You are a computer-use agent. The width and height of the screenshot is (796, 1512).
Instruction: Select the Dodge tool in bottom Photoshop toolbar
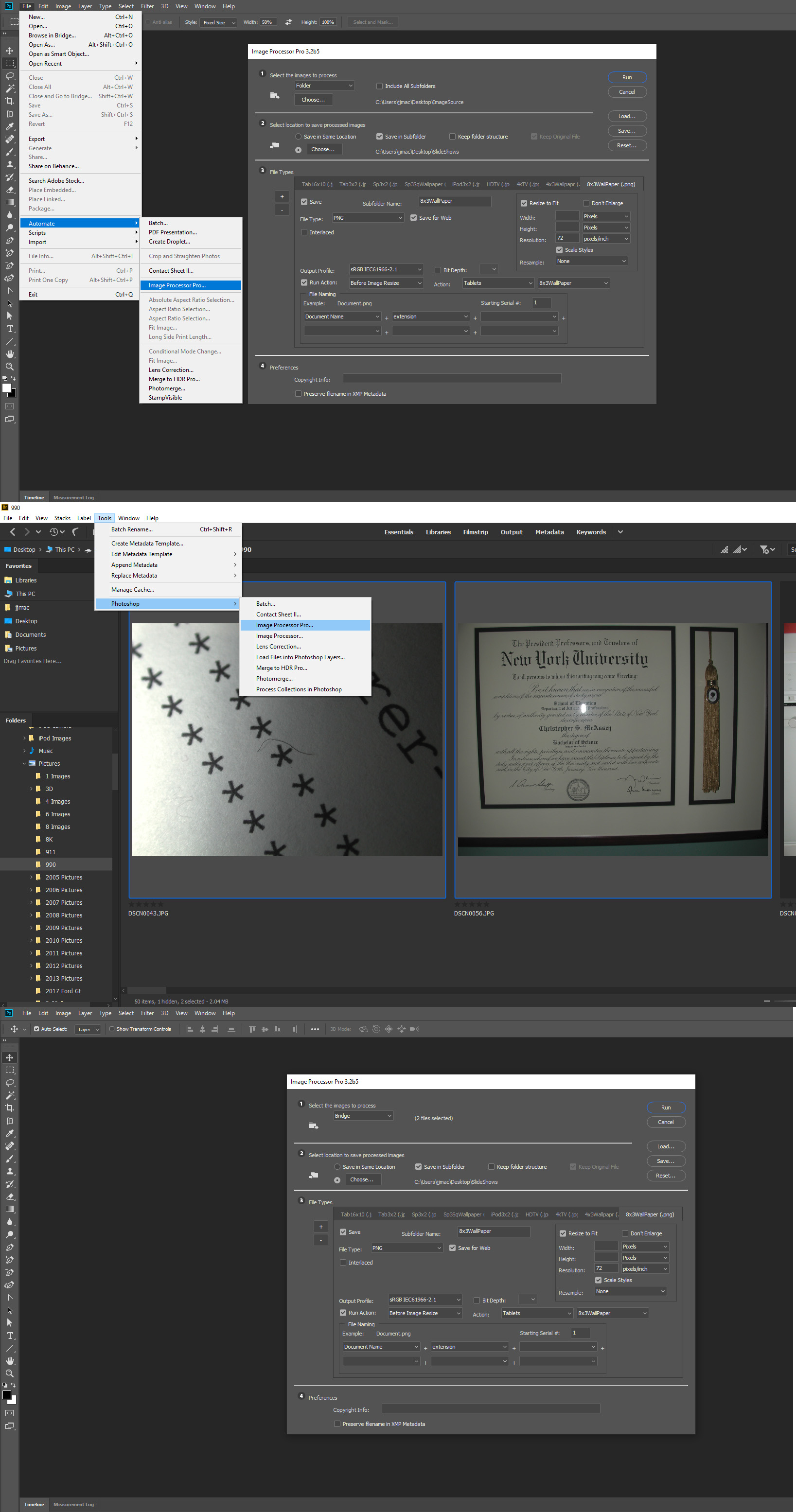pyautogui.click(x=9, y=1234)
